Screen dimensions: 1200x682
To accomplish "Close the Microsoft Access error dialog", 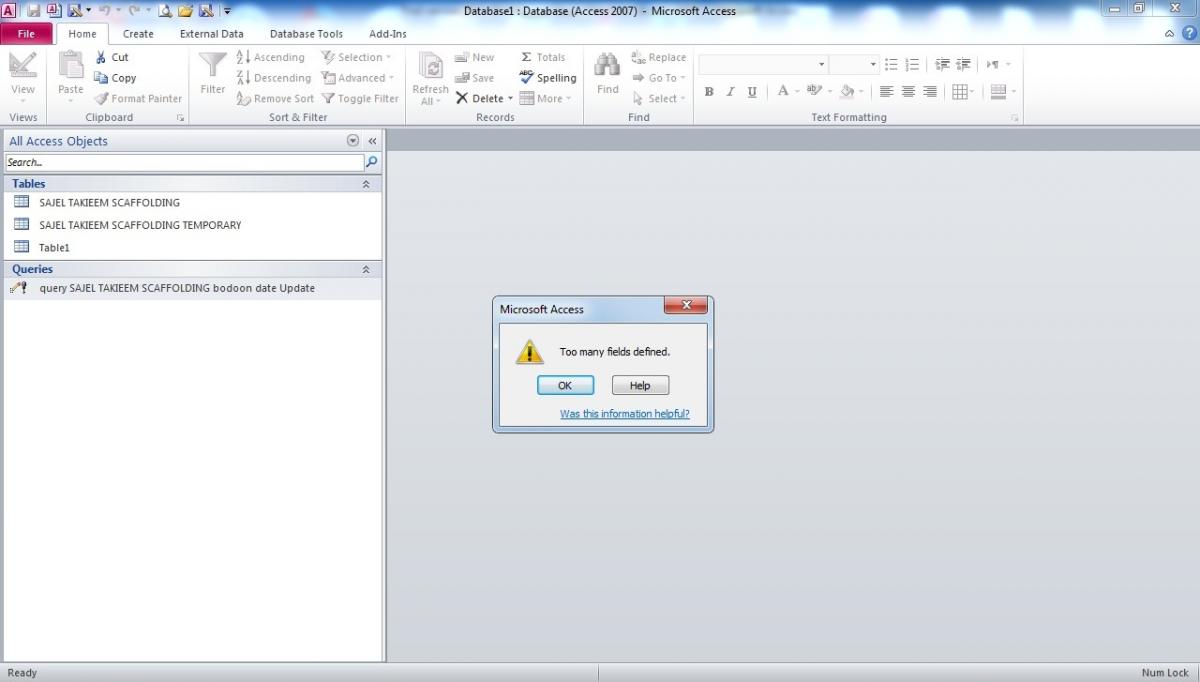I will [x=686, y=306].
